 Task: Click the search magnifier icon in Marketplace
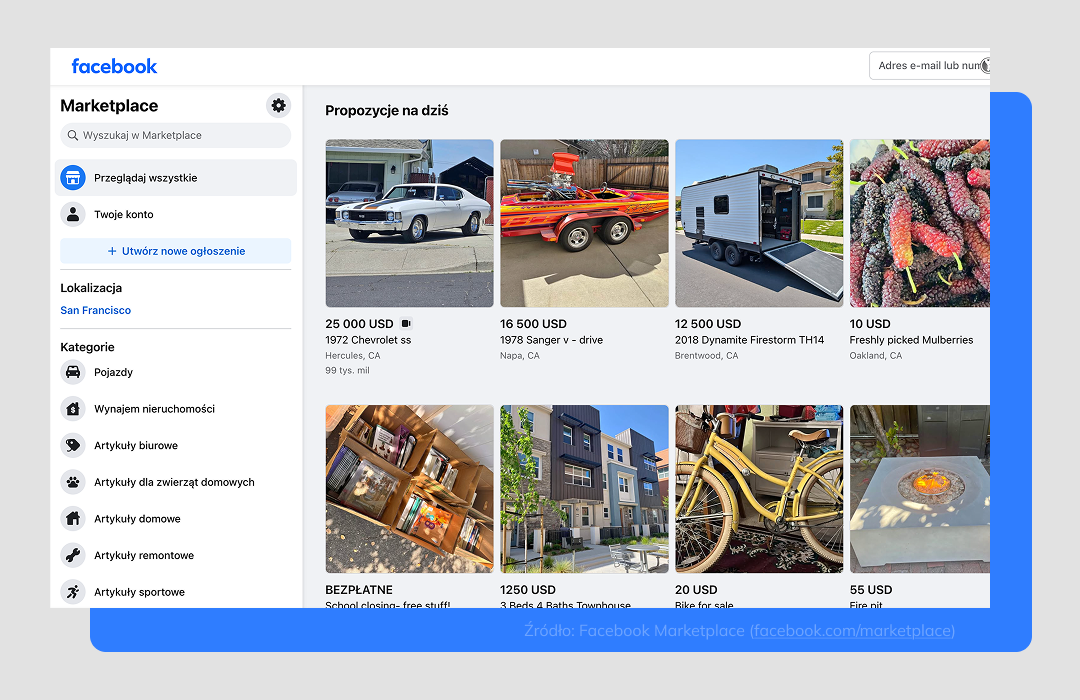click(72, 135)
